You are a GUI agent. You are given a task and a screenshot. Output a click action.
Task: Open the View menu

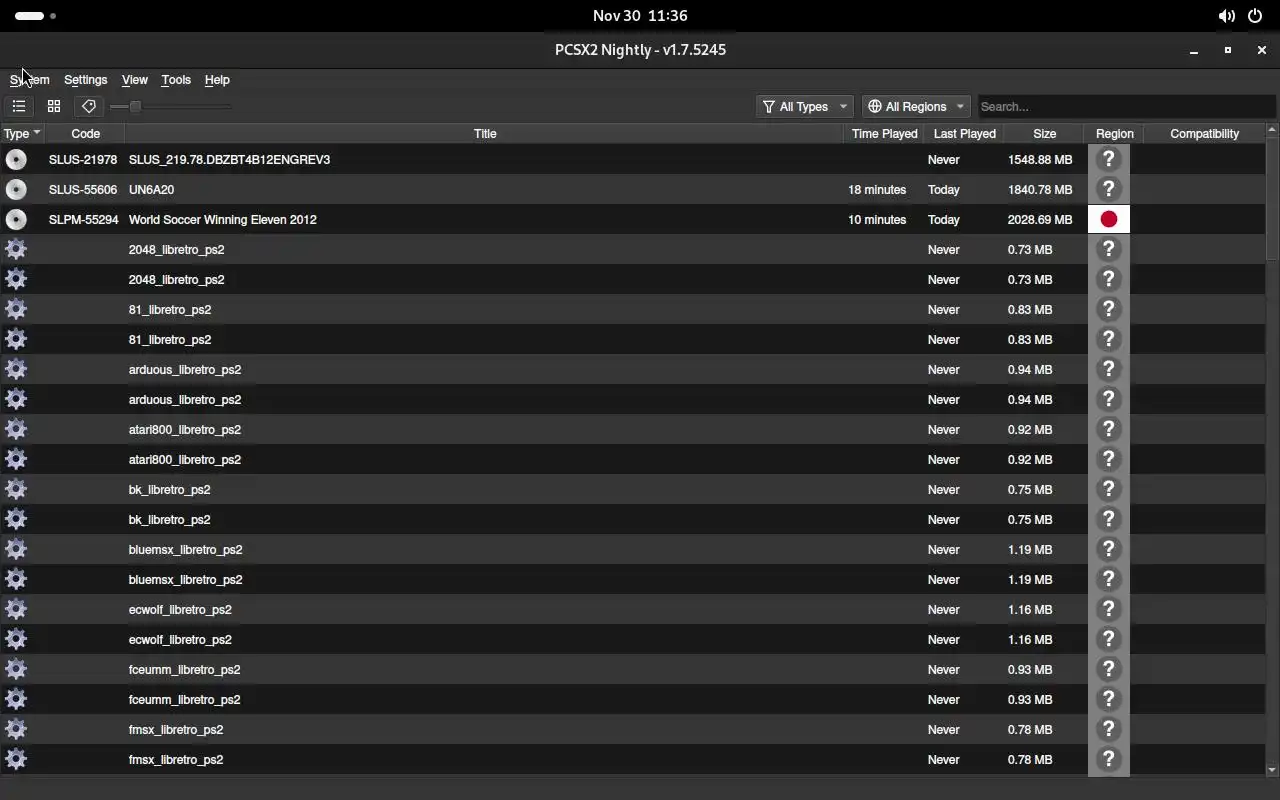pyautogui.click(x=134, y=80)
